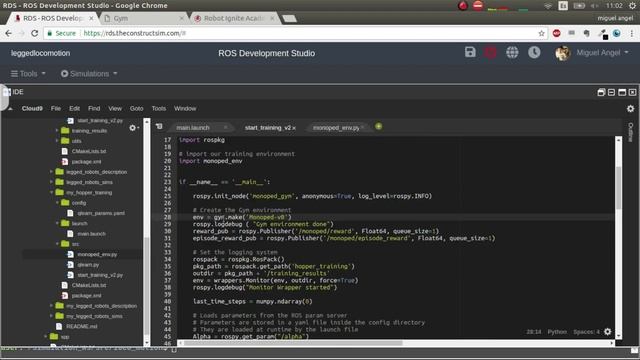Click browser back arrow
This screenshot has width=640, height=360.
click(x=9, y=33)
